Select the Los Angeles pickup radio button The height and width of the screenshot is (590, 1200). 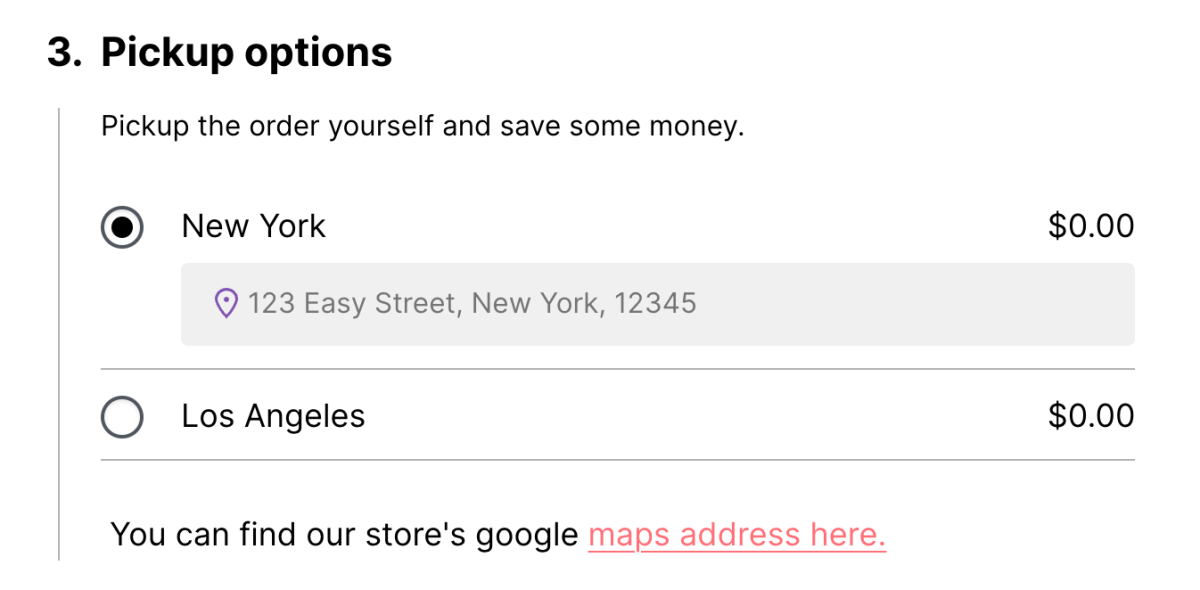click(x=121, y=417)
